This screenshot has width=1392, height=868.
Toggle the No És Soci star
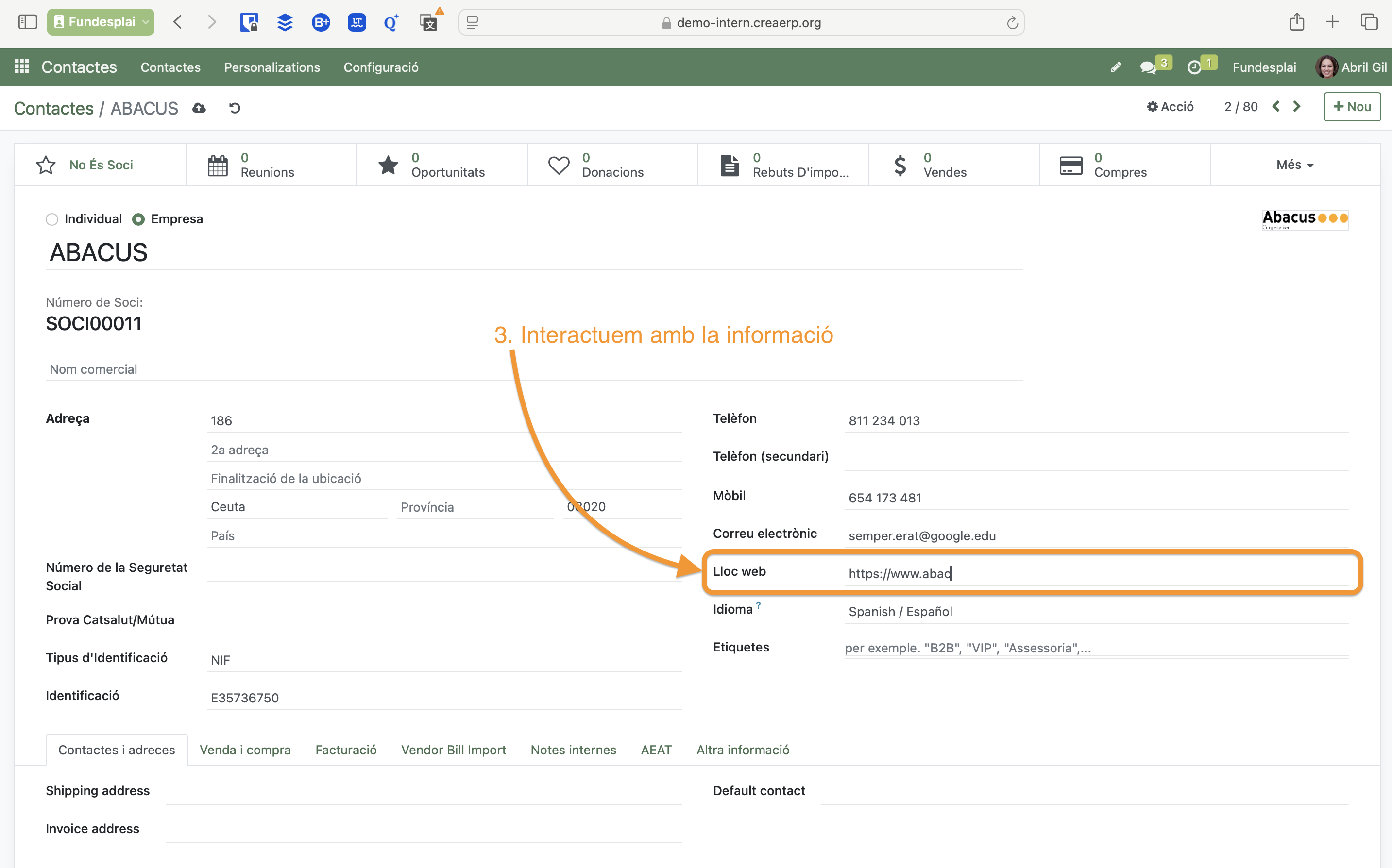pyautogui.click(x=46, y=165)
